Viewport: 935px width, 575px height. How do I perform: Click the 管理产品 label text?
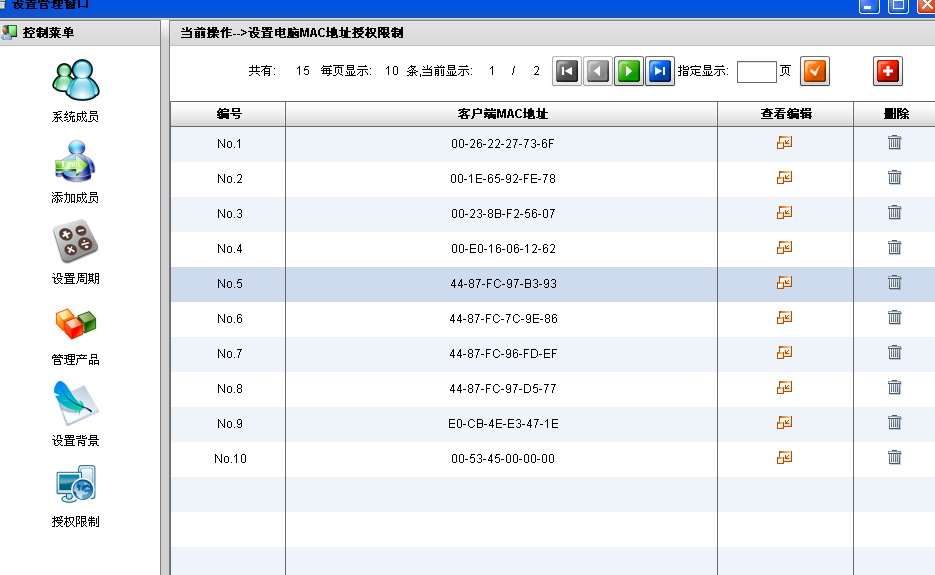[76, 360]
